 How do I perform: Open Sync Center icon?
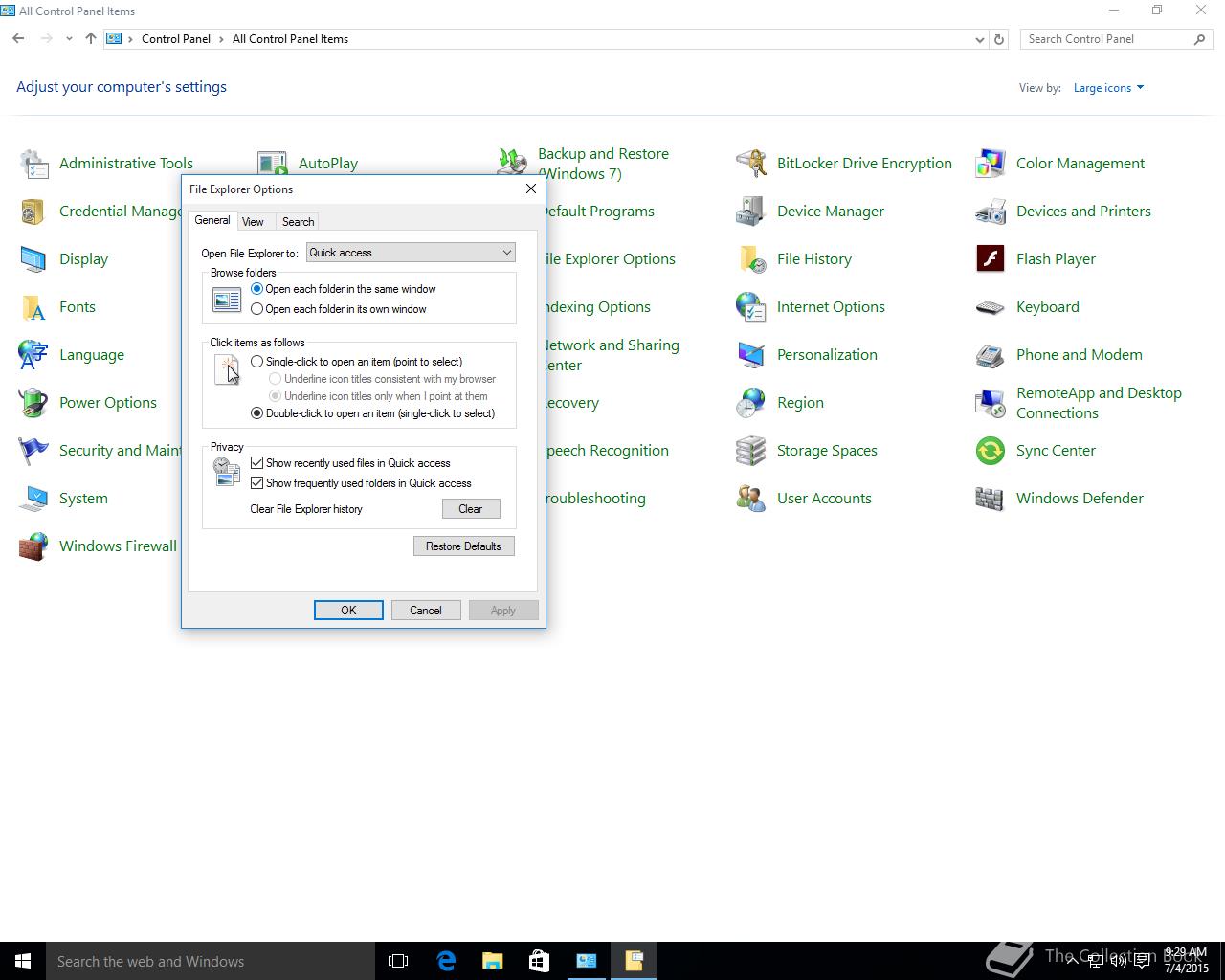point(991,451)
